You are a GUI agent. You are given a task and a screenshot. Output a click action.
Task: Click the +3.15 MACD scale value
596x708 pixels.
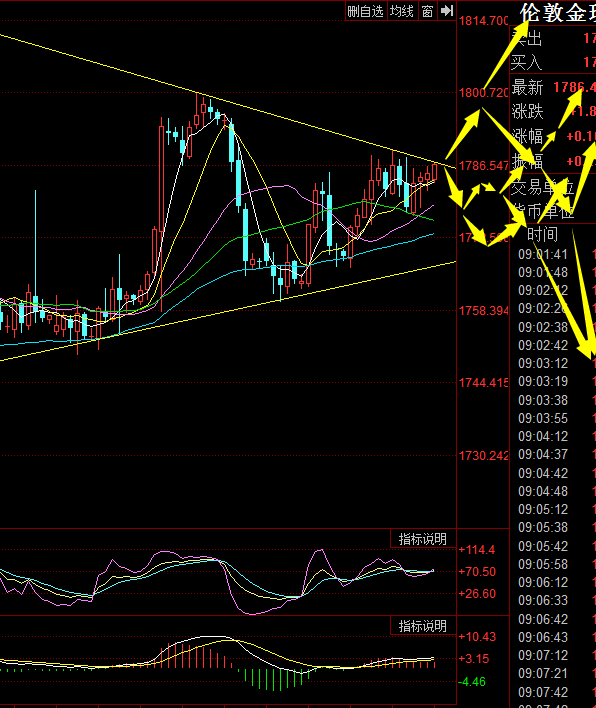474,659
